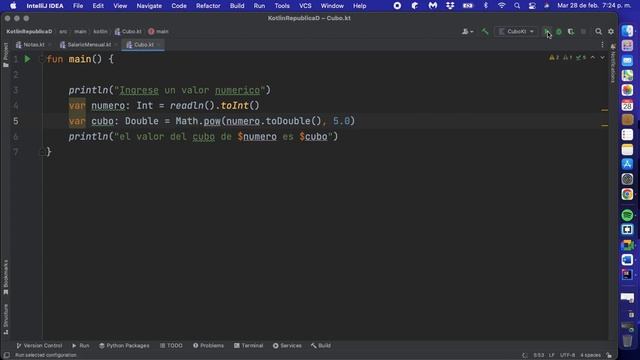Close the Notas.kt editor tab
Viewport: 640px width, 360px height.
pyautogui.click(x=49, y=44)
